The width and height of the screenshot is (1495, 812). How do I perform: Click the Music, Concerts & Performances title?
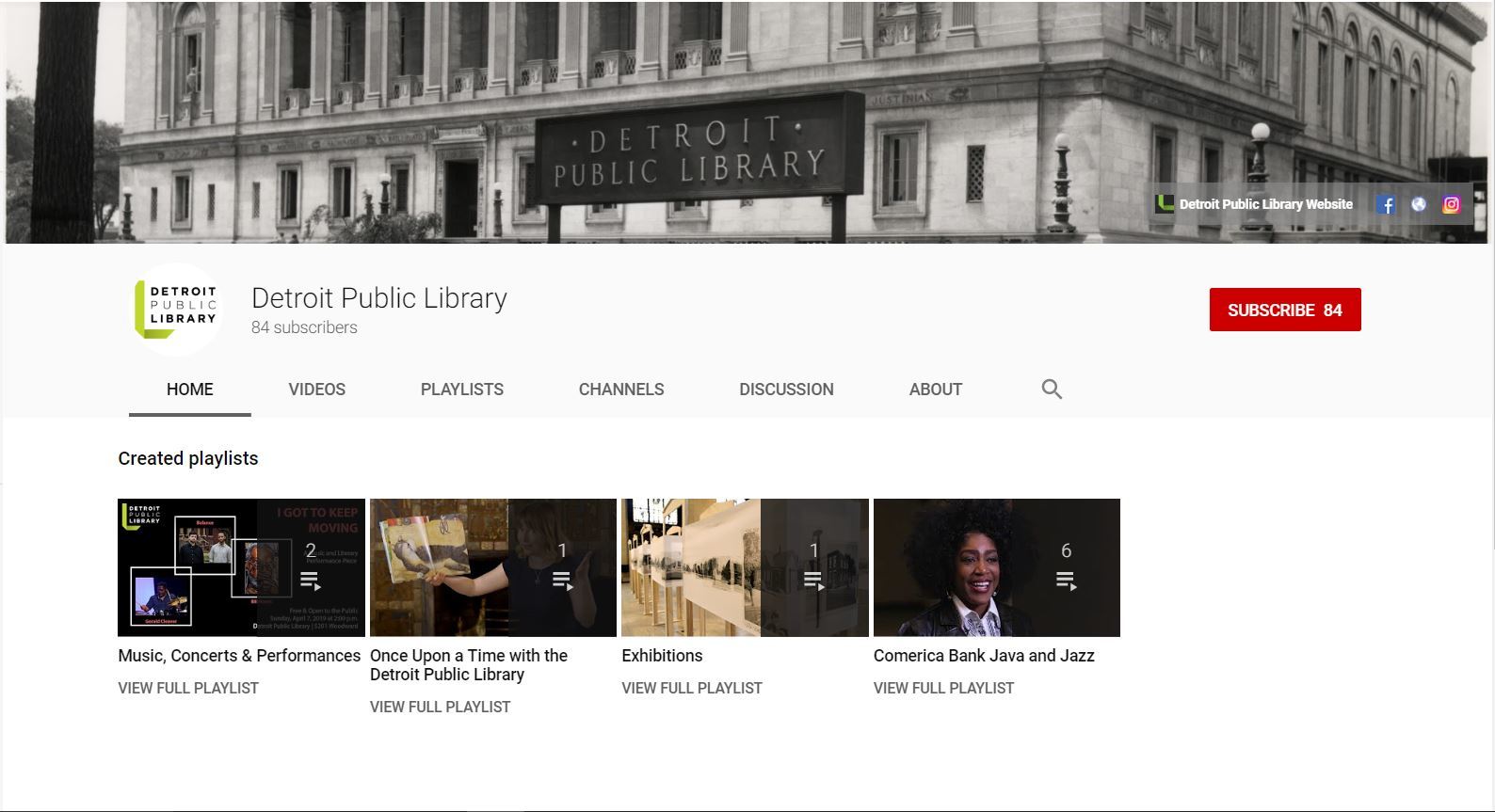[x=239, y=656]
